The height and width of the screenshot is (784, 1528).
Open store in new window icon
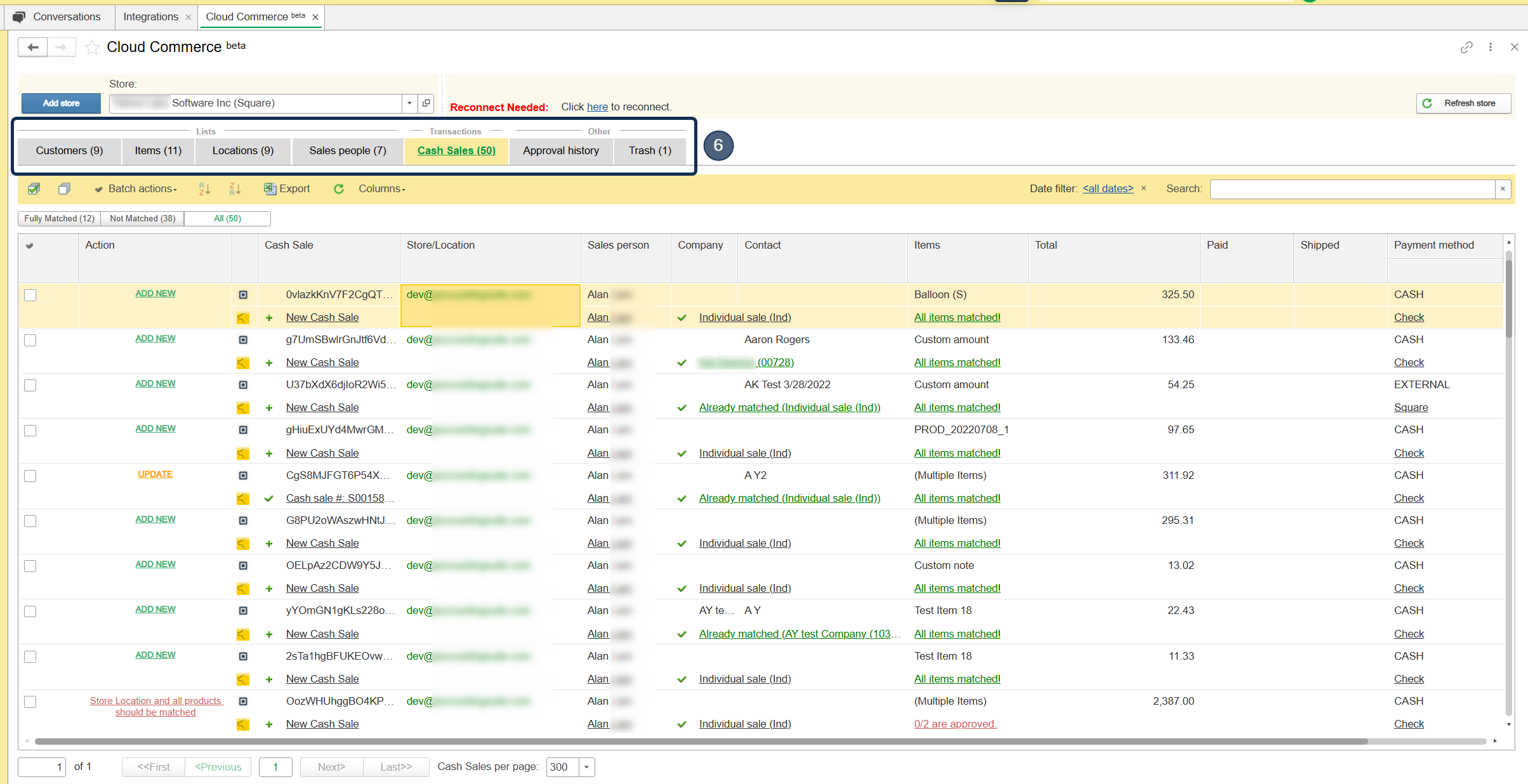click(x=426, y=103)
